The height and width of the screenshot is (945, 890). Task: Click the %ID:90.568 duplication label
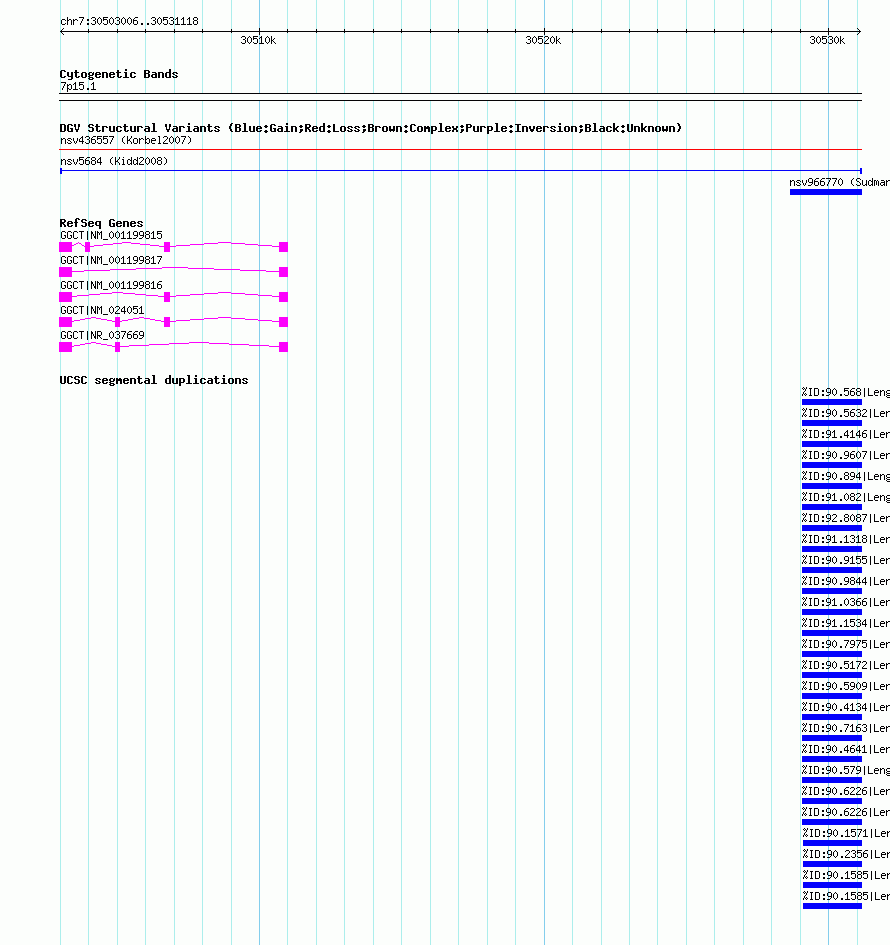(845, 392)
